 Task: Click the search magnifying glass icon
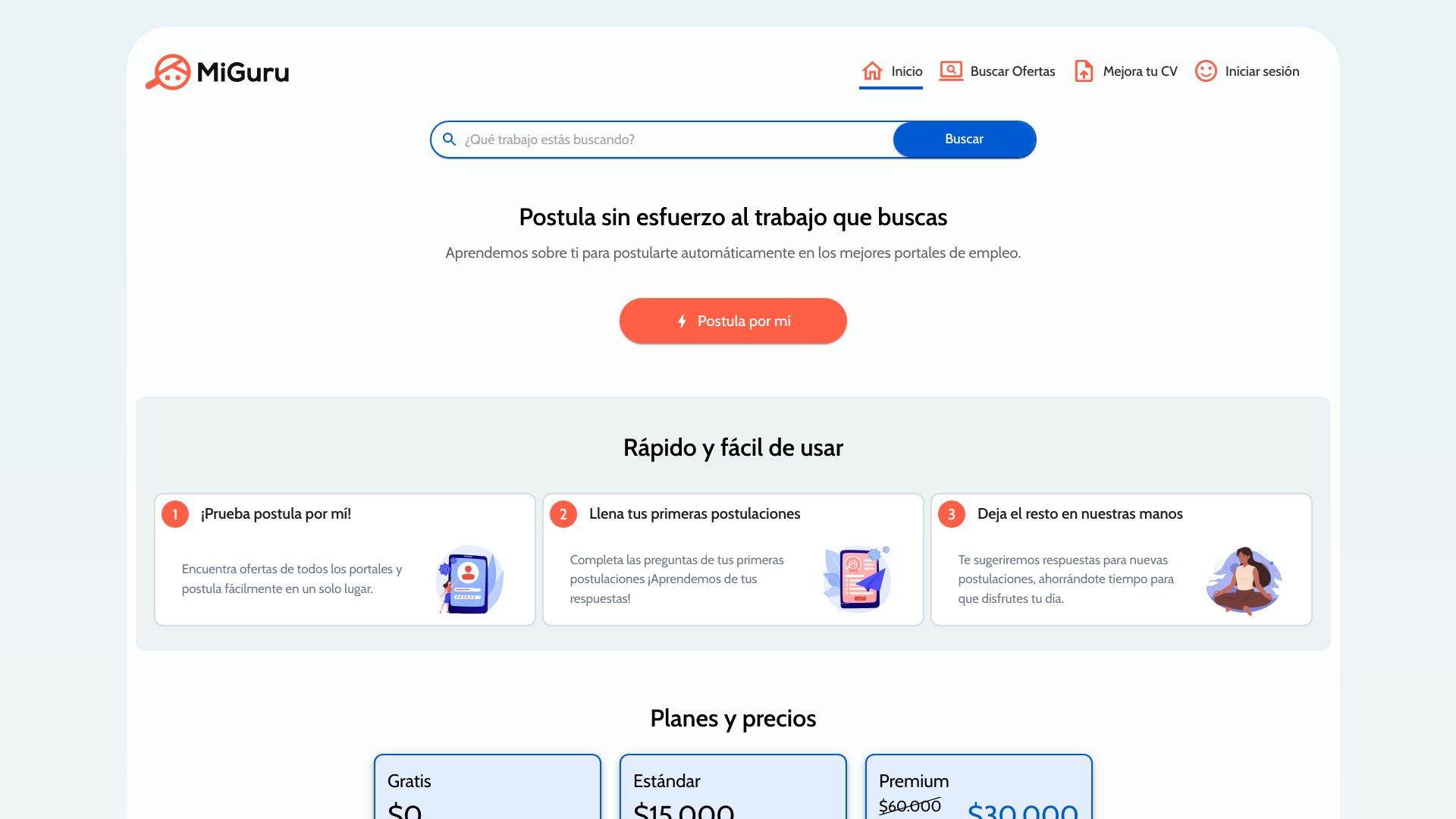point(449,139)
